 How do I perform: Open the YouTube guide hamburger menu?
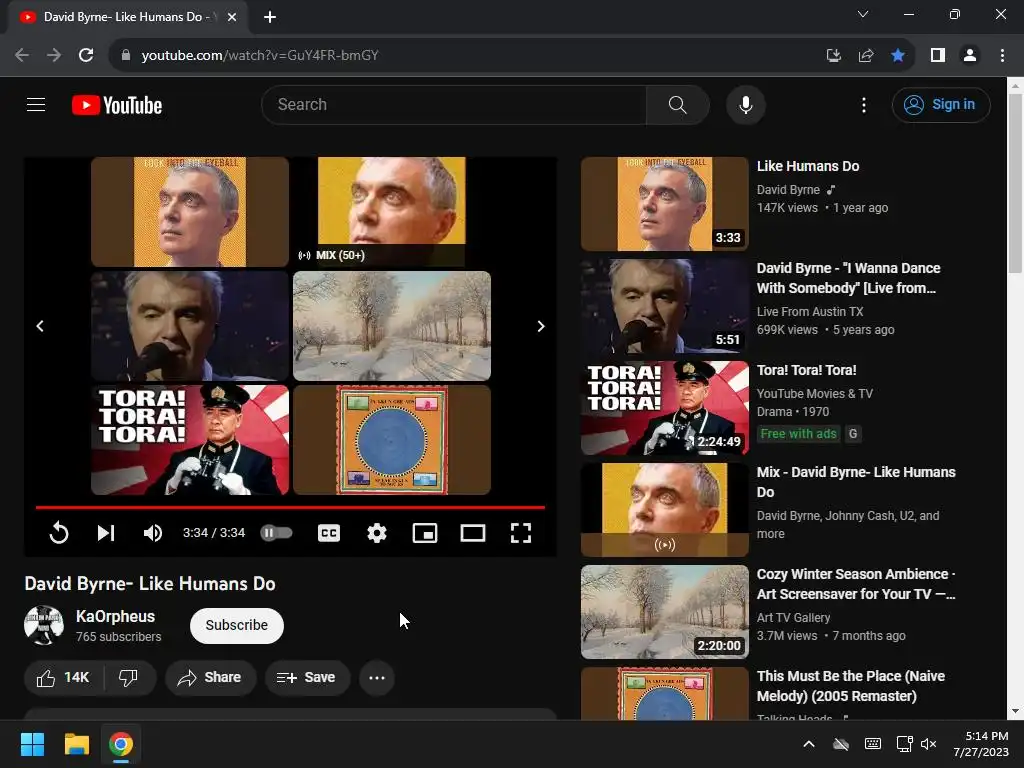[x=36, y=104]
